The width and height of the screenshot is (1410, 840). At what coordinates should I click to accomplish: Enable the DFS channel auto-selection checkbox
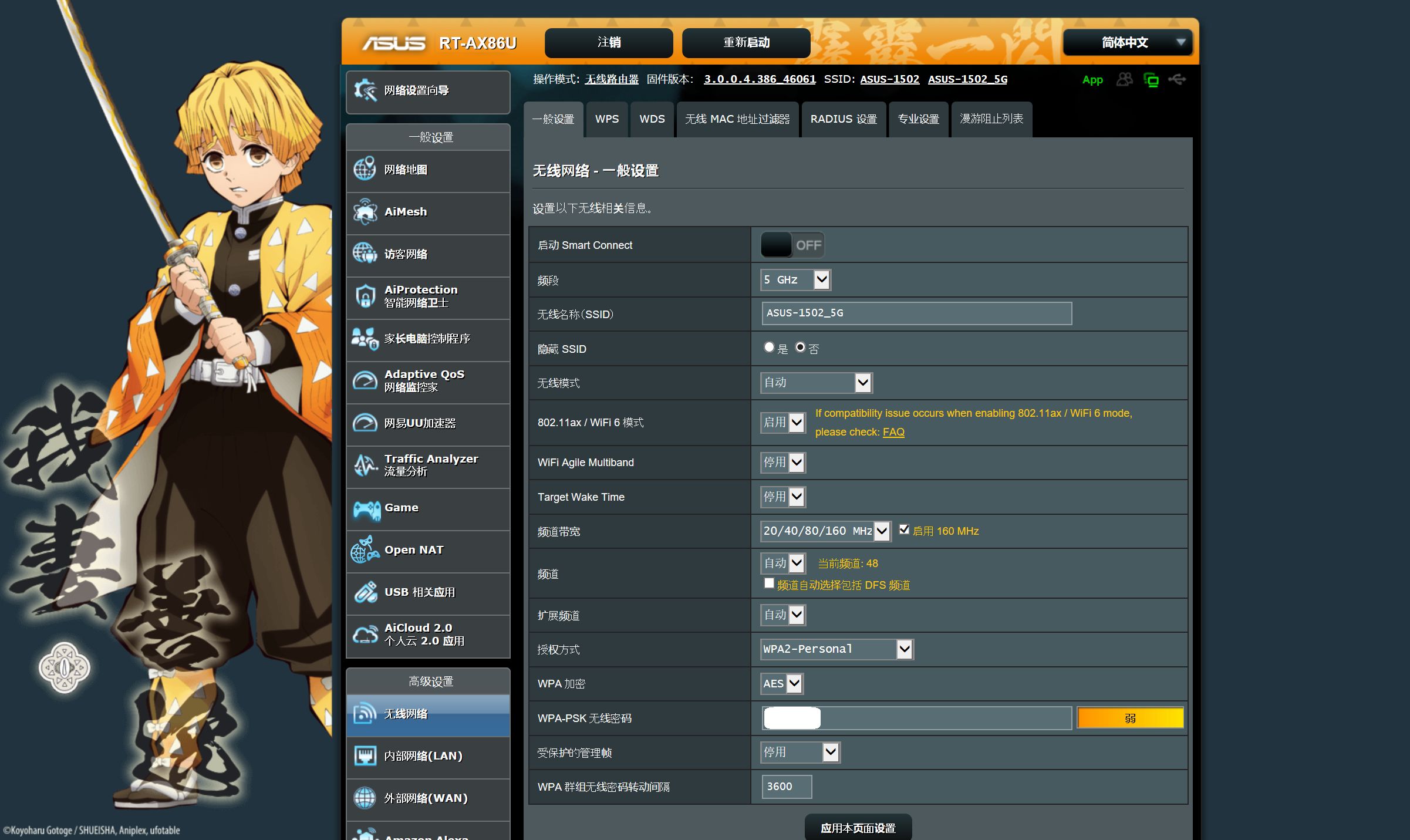coord(769,583)
